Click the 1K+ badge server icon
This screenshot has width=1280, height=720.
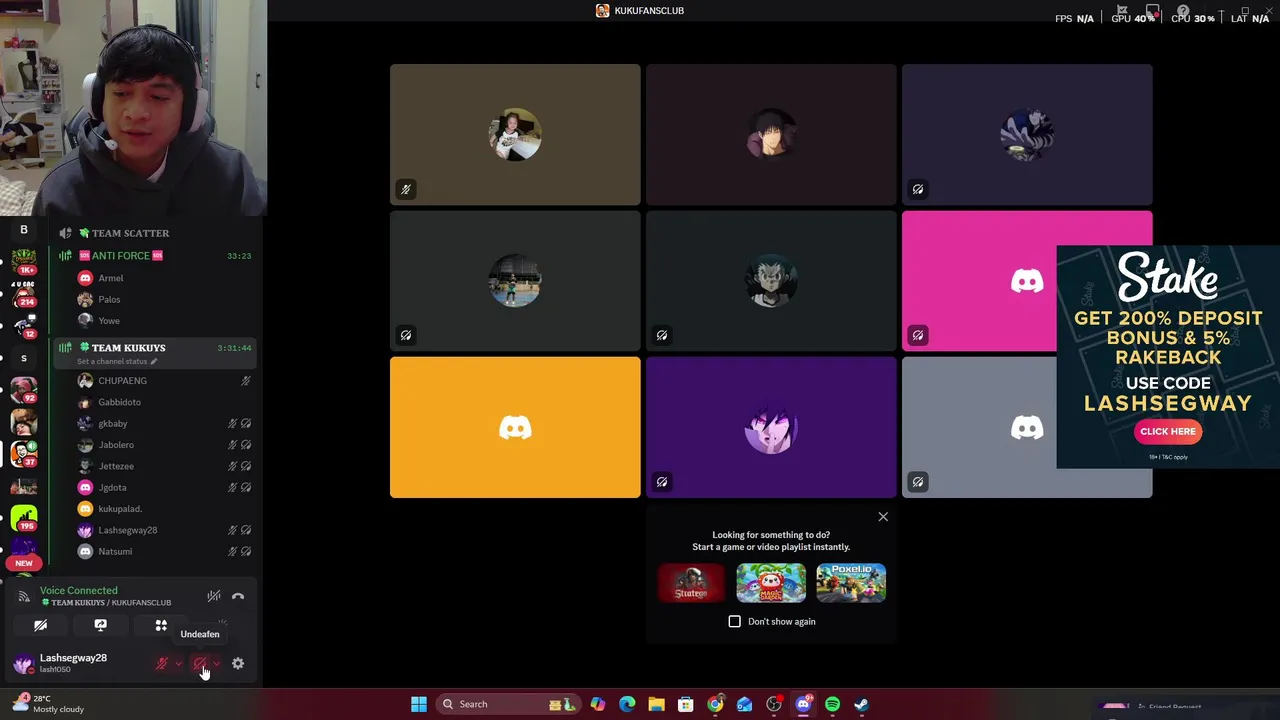pos(24,262)
